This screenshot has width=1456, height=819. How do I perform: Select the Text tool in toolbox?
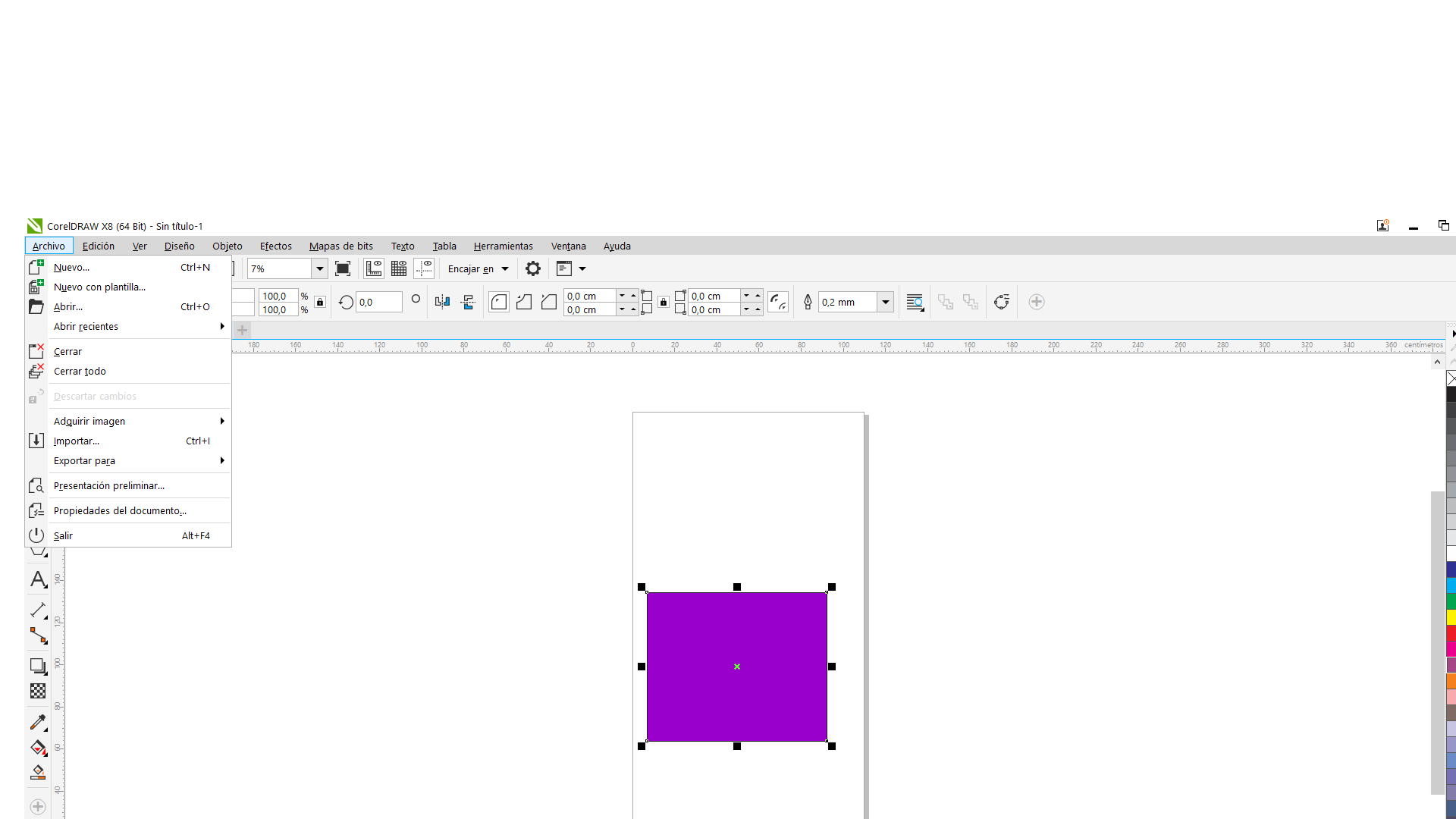point(38,580)
